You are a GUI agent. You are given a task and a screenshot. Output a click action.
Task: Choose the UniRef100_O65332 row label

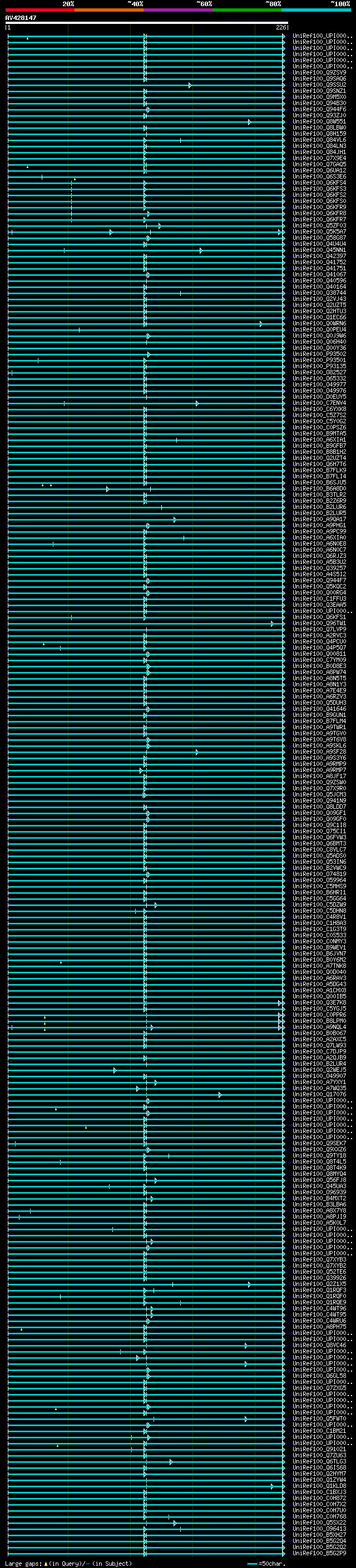point(319,379)
